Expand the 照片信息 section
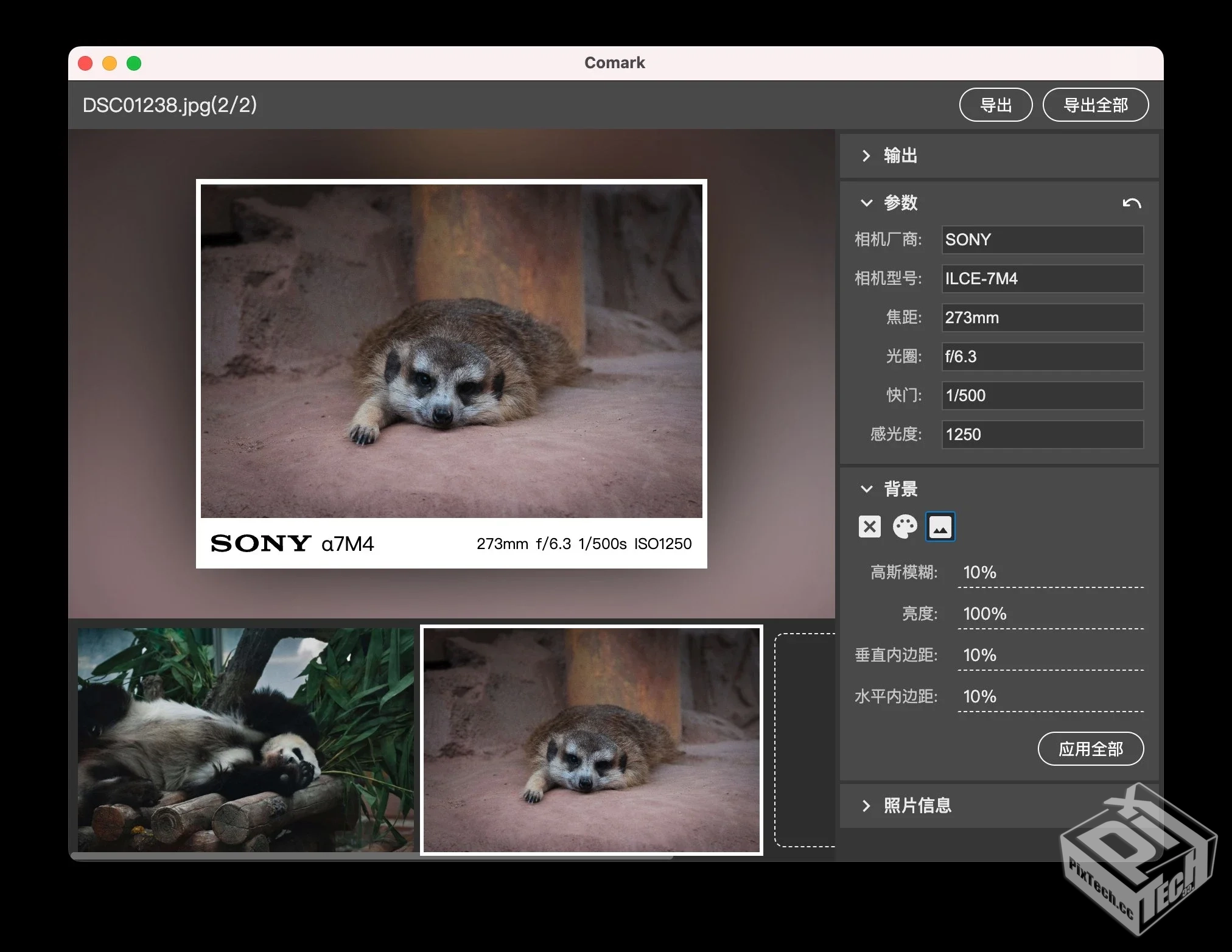This screenshot has height=952, width=1232. coord(866,806)
